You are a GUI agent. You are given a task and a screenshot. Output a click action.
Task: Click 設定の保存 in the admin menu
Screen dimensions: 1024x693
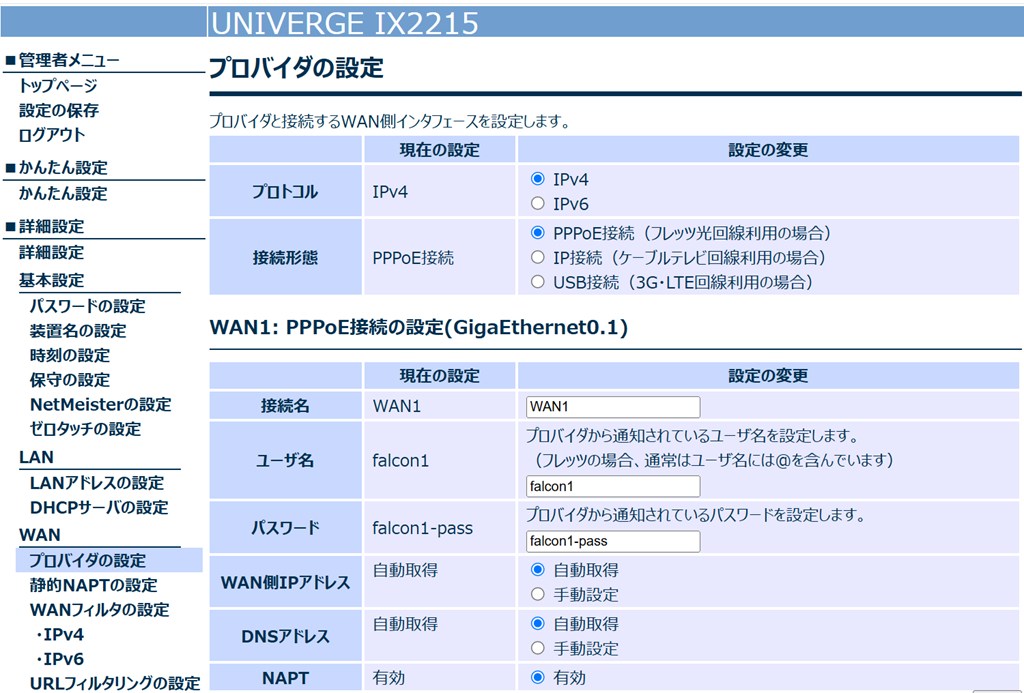[59, 110]
